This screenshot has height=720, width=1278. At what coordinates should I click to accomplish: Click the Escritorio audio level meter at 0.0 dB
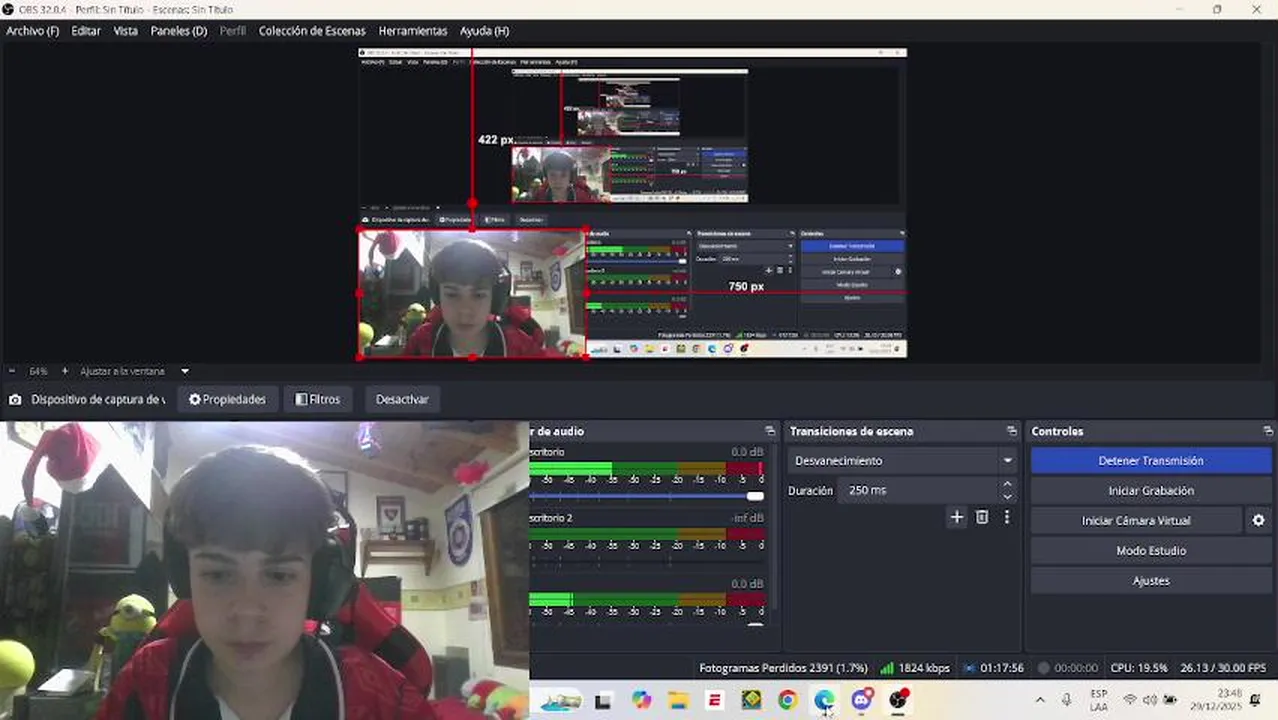point(647,468)
